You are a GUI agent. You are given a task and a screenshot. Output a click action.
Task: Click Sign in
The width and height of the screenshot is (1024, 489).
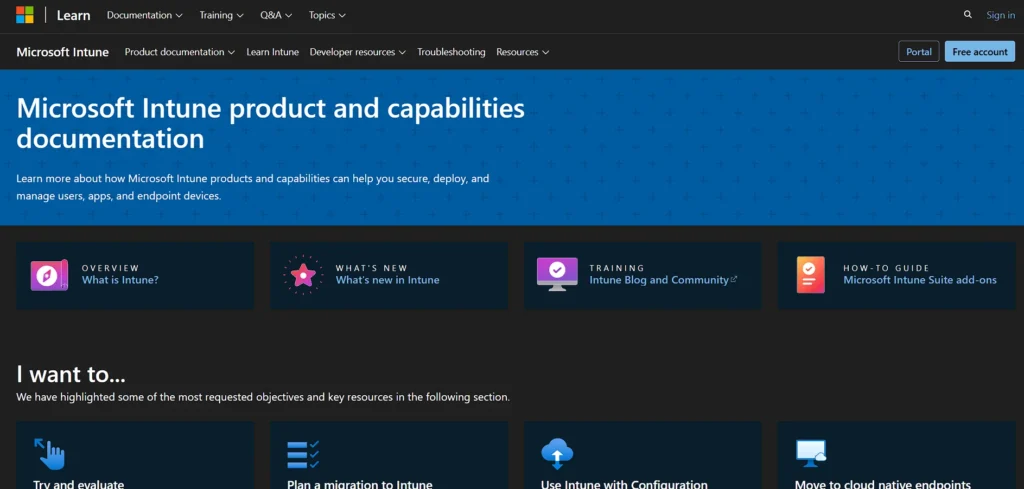1000,15
